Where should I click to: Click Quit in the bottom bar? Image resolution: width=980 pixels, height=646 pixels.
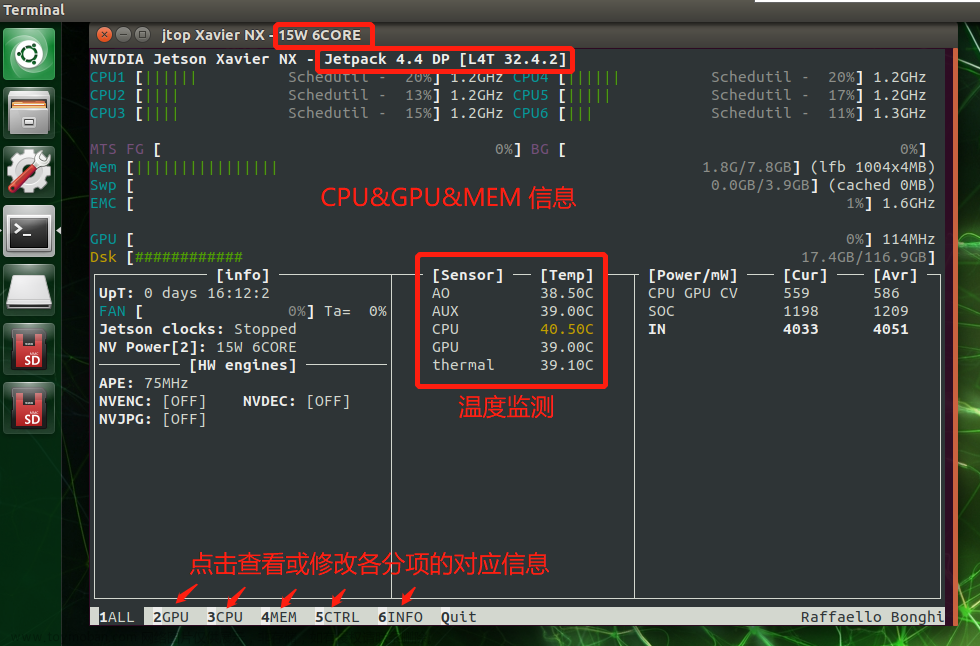(459, 617)
